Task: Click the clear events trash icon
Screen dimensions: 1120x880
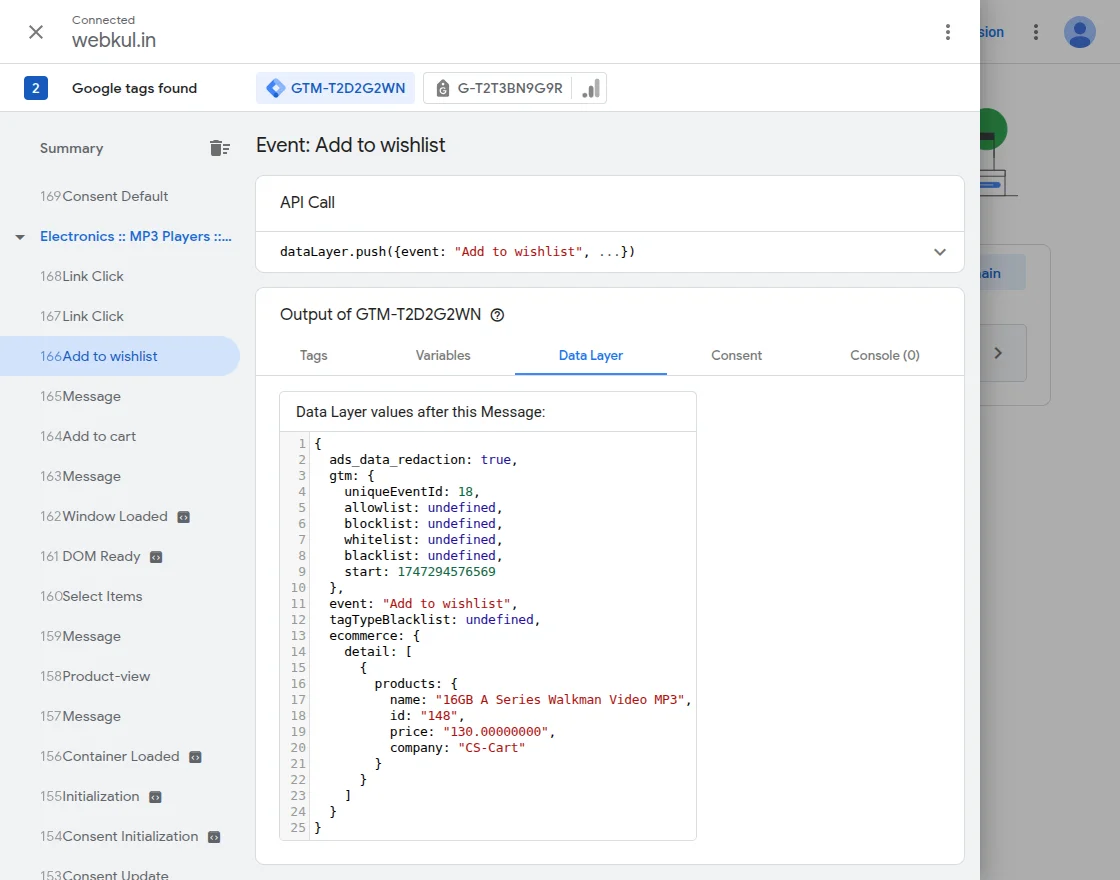Action: coord(219,148)
